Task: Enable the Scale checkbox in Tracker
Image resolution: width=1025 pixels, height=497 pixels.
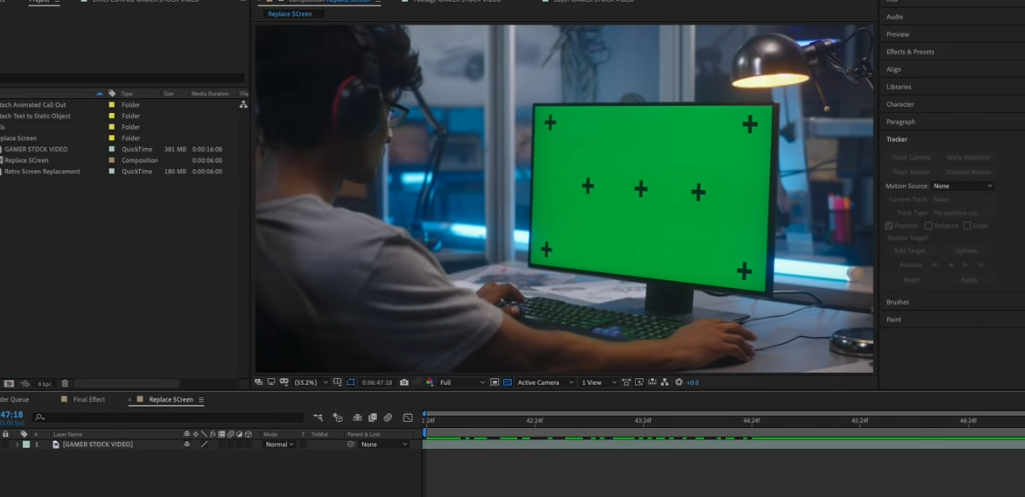Action: coord(966,225)
